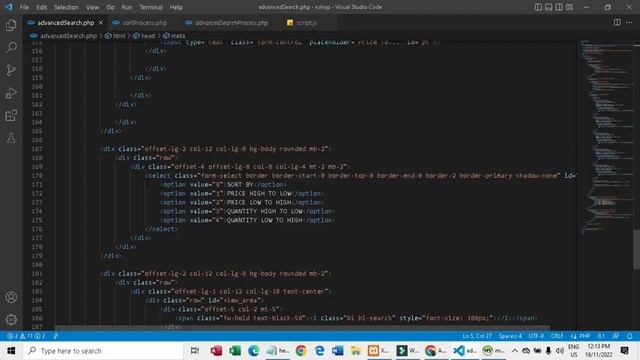Click the horizontal editor scrollbar
This screenshot has width=640, height=360.
point(302,328)
